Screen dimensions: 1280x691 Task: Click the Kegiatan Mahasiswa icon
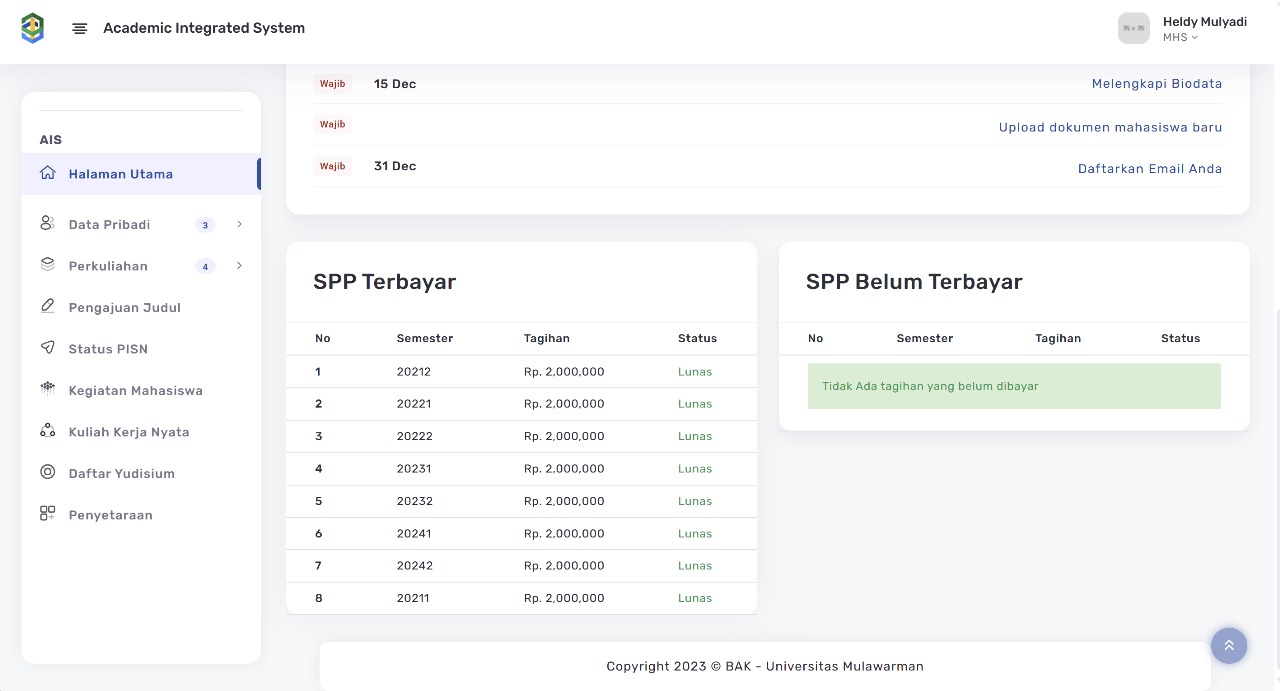47,390
